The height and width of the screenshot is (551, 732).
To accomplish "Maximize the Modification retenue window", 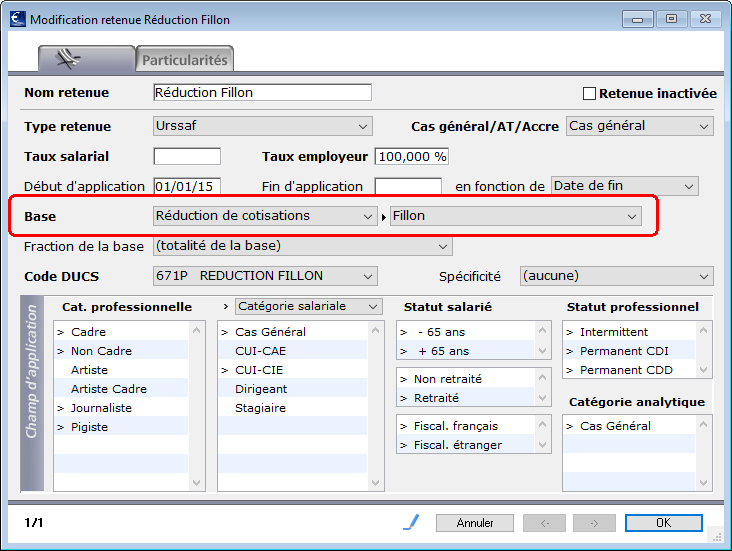I will [671, 19].
